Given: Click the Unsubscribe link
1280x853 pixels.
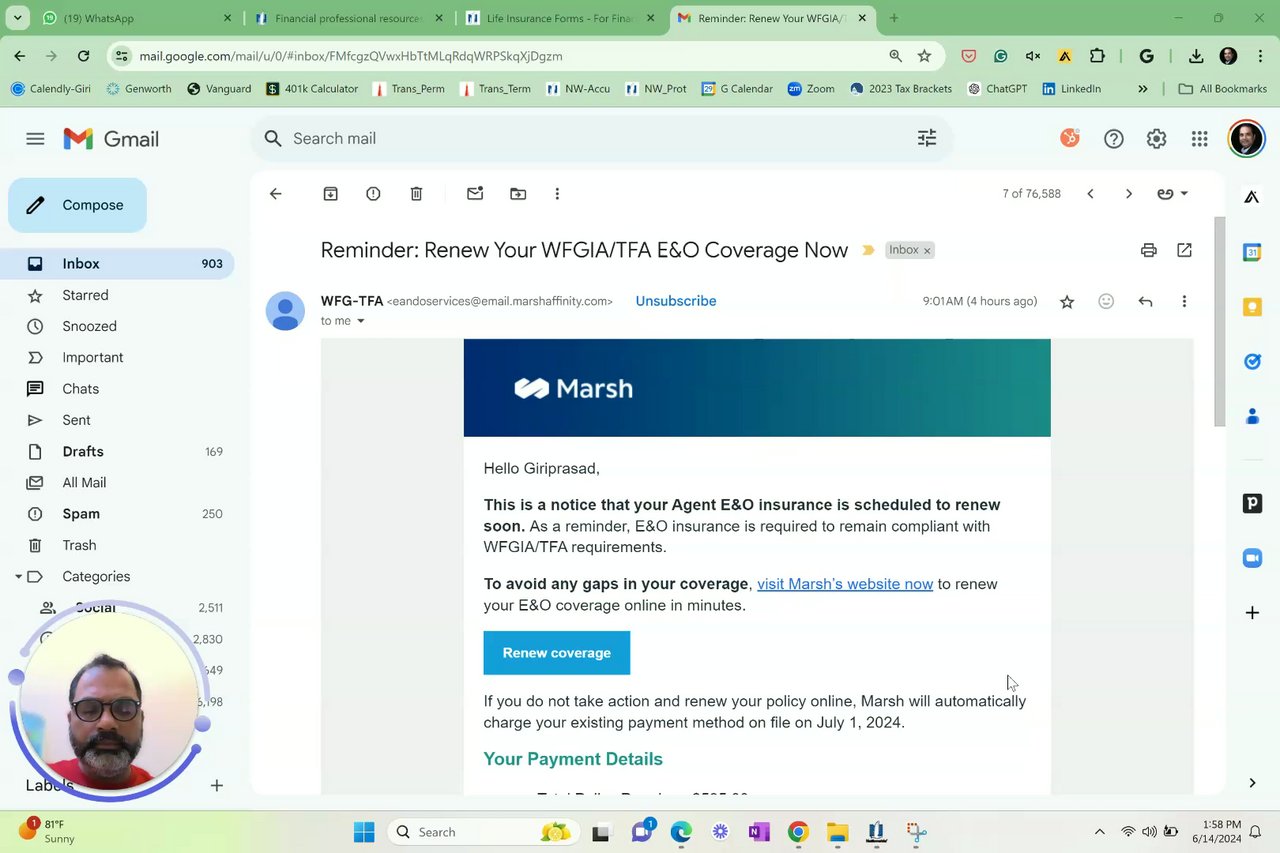Looking at the screenshot, I should [676, 301].
